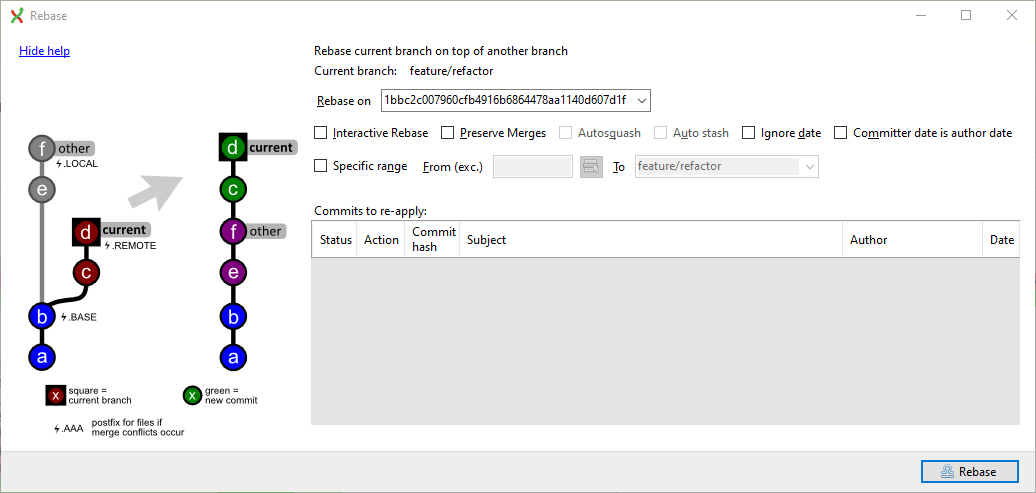Click the From (exc.) input field

[533, 167]
